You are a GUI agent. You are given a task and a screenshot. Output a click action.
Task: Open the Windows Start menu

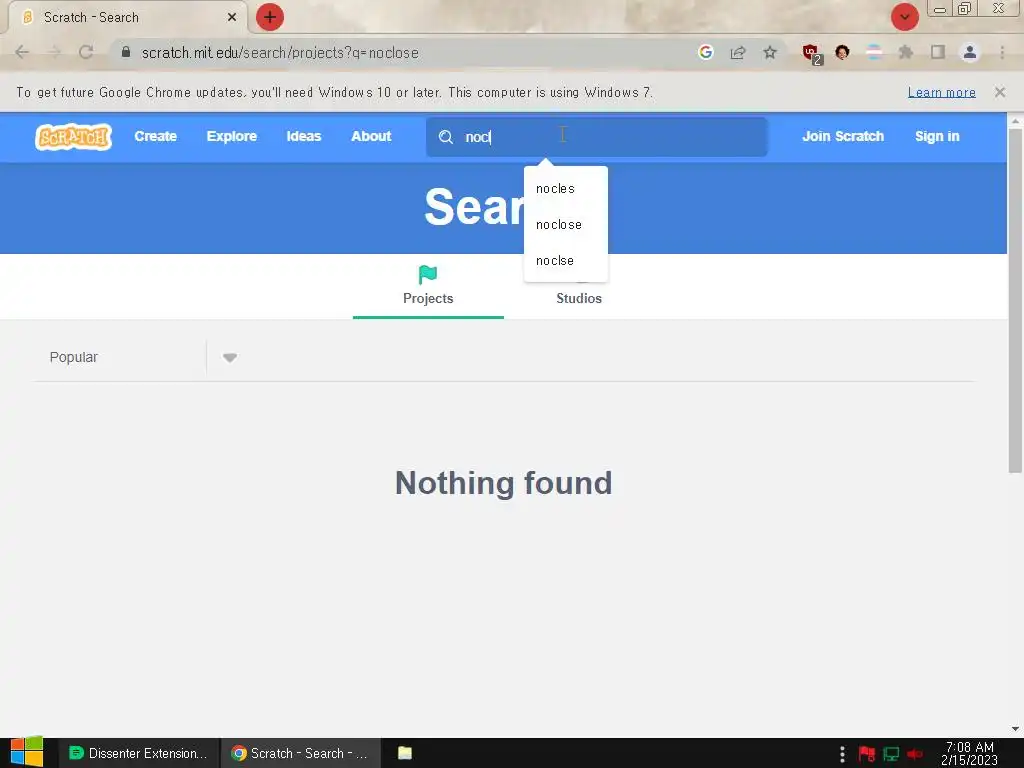tap(27, 752)
